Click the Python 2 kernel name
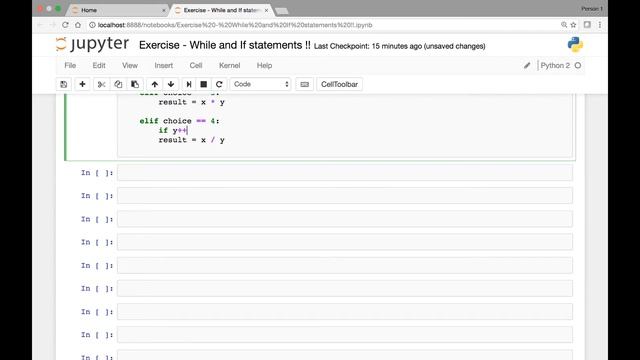The width and height of the screenshot is (640, 360). coord(555,65)
